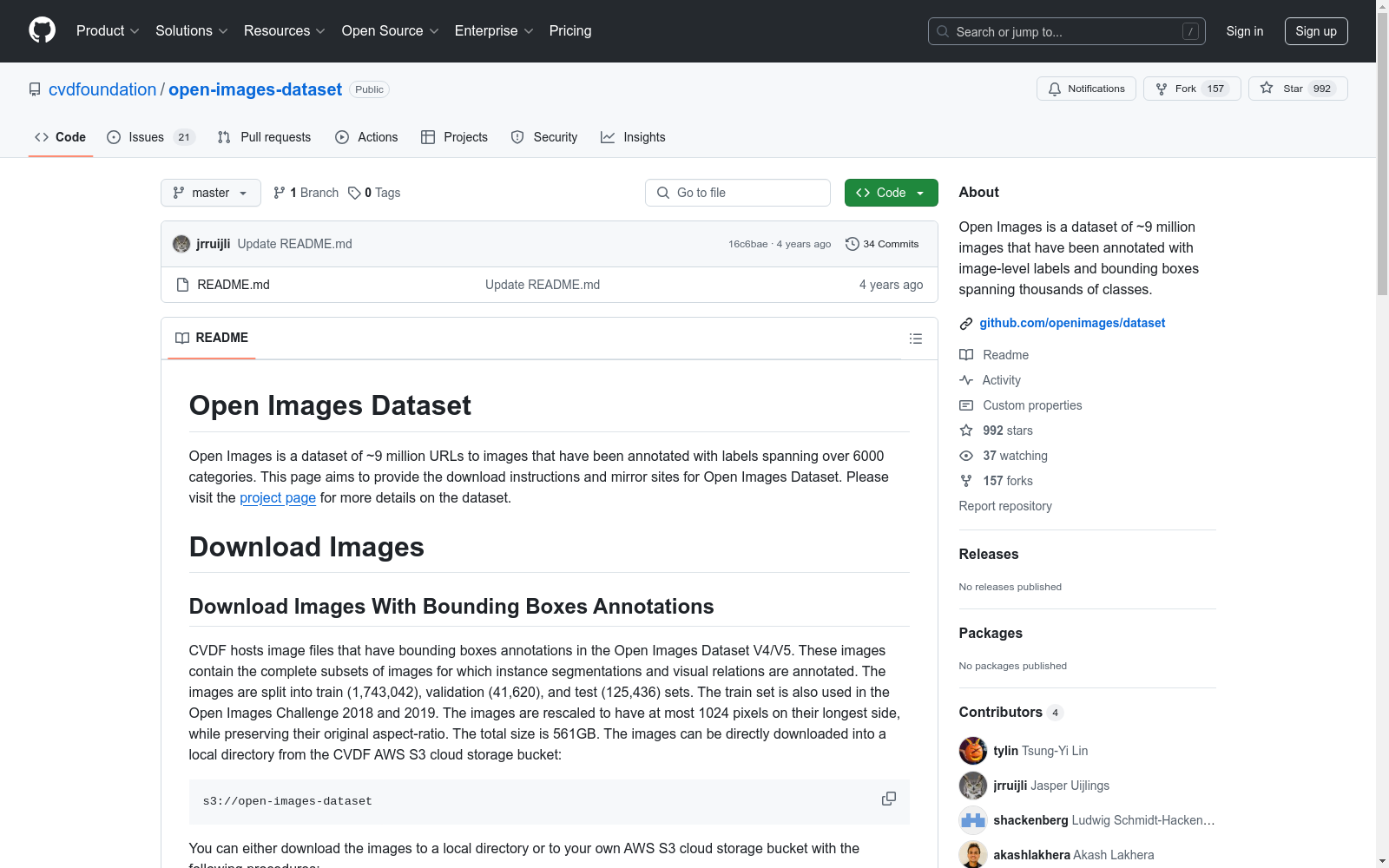Viewport: 1389px width, 868px height.
Task: Click the pulse icon beside Activity
Action: (x=966, y=380)
